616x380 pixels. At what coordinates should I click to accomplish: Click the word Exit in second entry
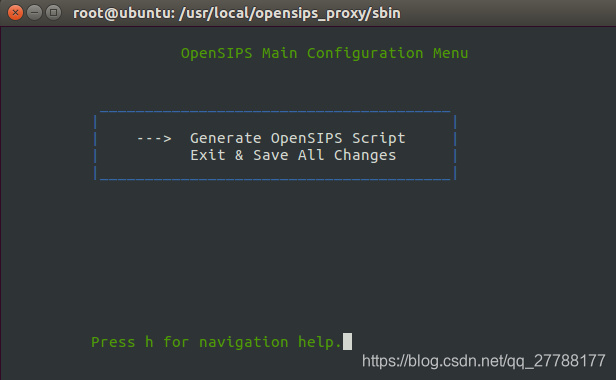pyautogui.click(x=208, y=155)
